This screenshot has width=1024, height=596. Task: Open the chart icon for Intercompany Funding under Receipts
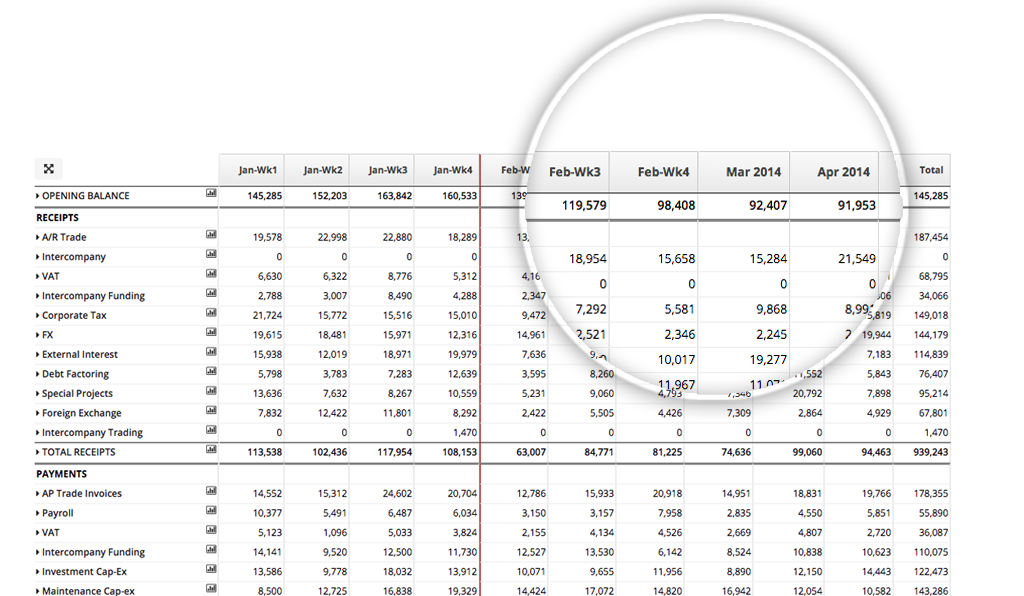[x=211, y=293]
